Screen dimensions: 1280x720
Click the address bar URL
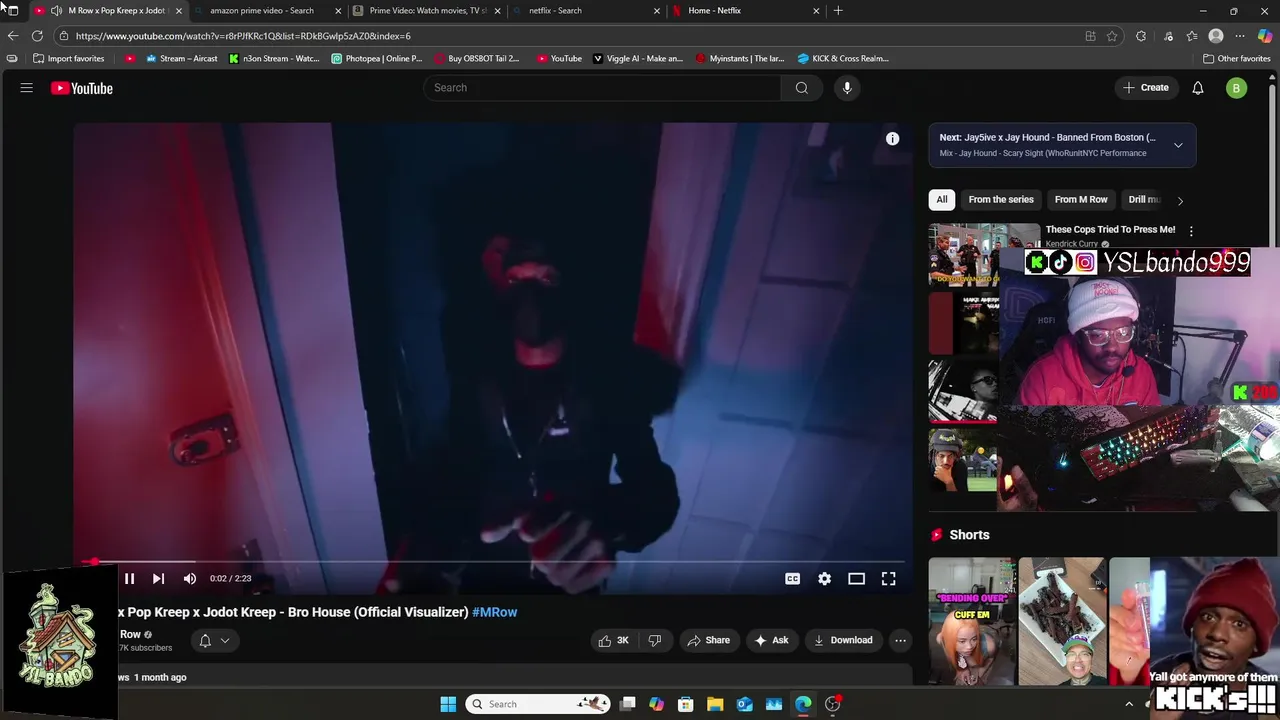243,36
